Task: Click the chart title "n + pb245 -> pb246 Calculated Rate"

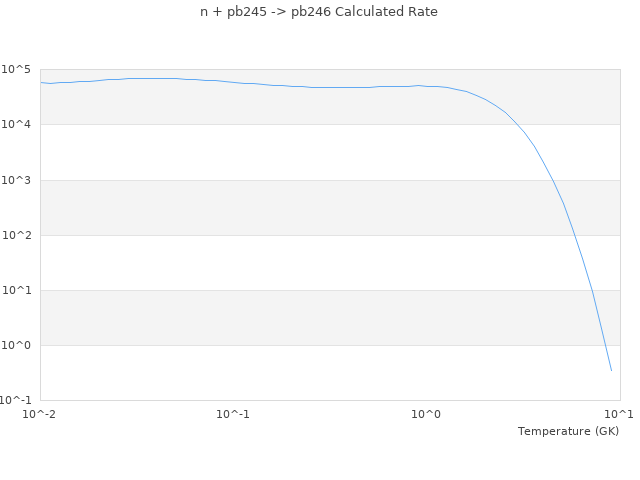Action: point(319,12)
